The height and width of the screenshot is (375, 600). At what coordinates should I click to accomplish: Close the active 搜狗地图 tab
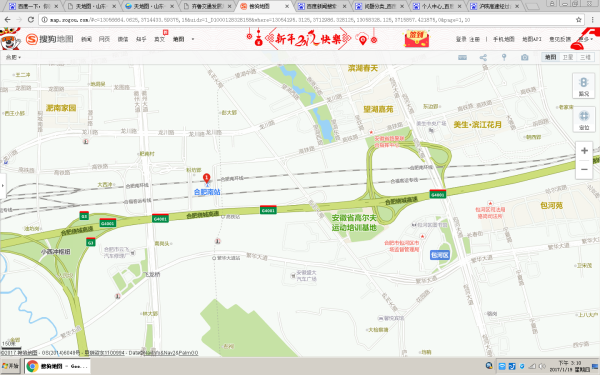click(287, 6)
